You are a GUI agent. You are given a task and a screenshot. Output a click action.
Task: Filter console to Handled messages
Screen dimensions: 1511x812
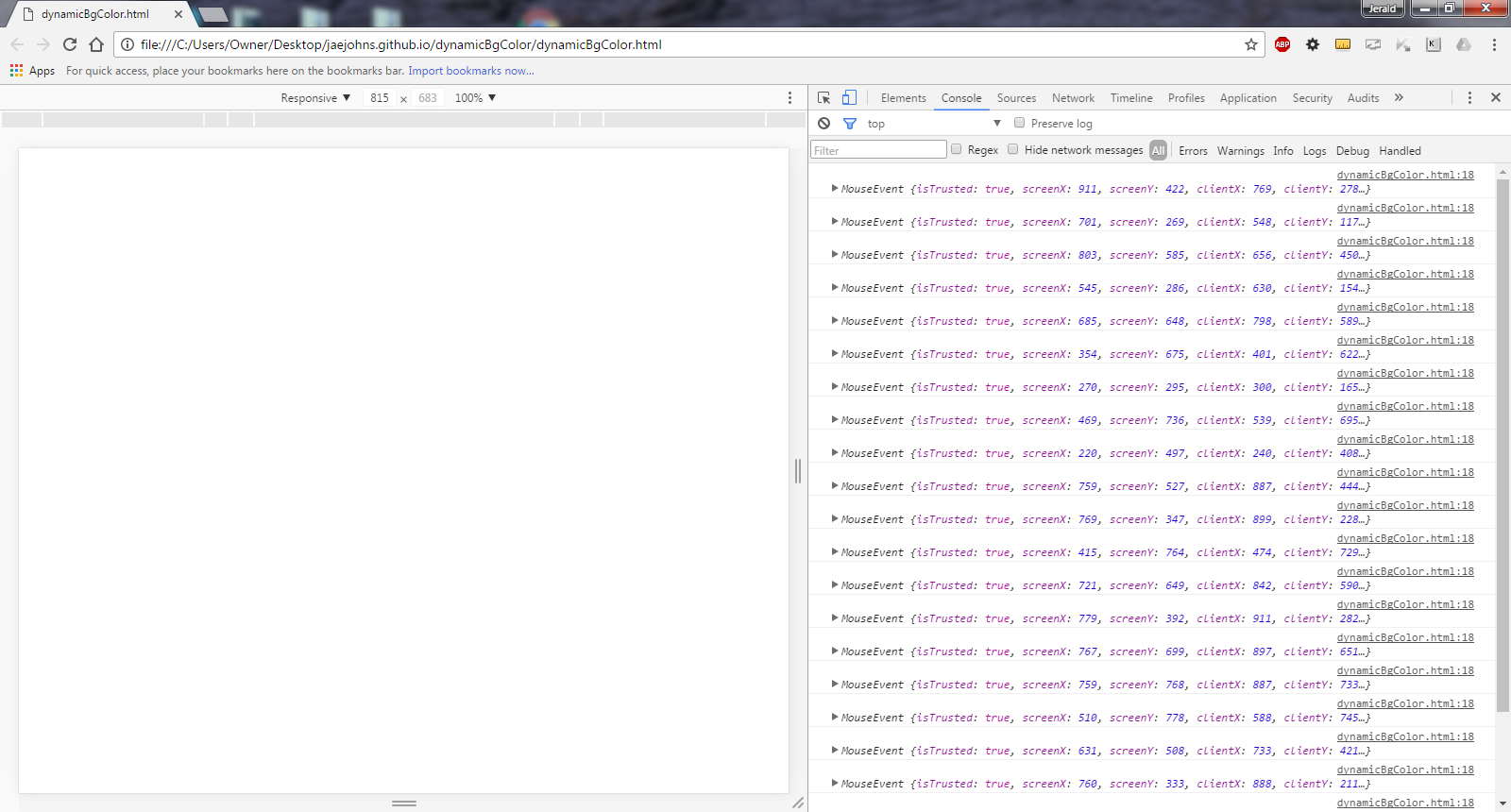pos(1400,151)
